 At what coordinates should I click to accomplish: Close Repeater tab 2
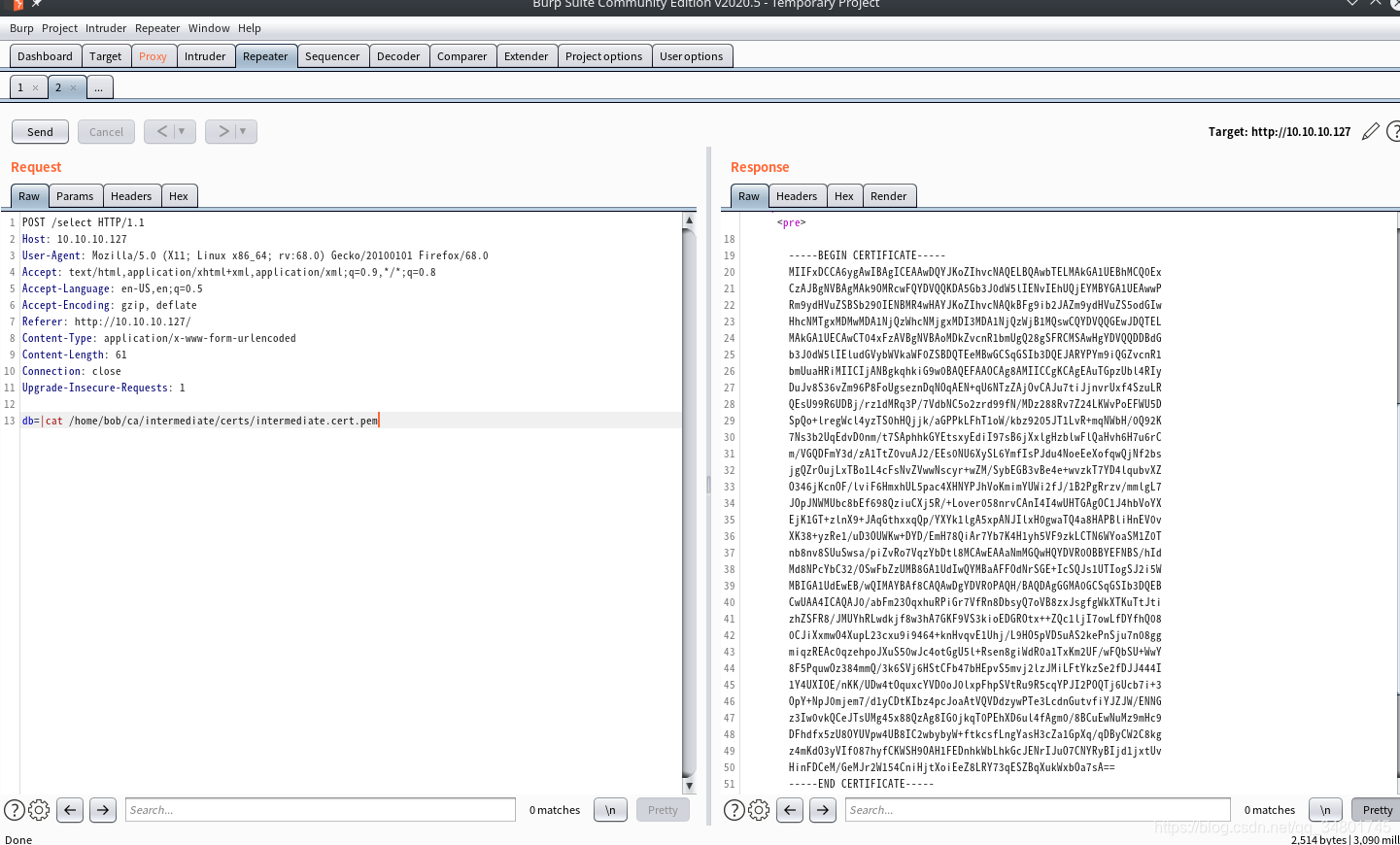point(73,87)
